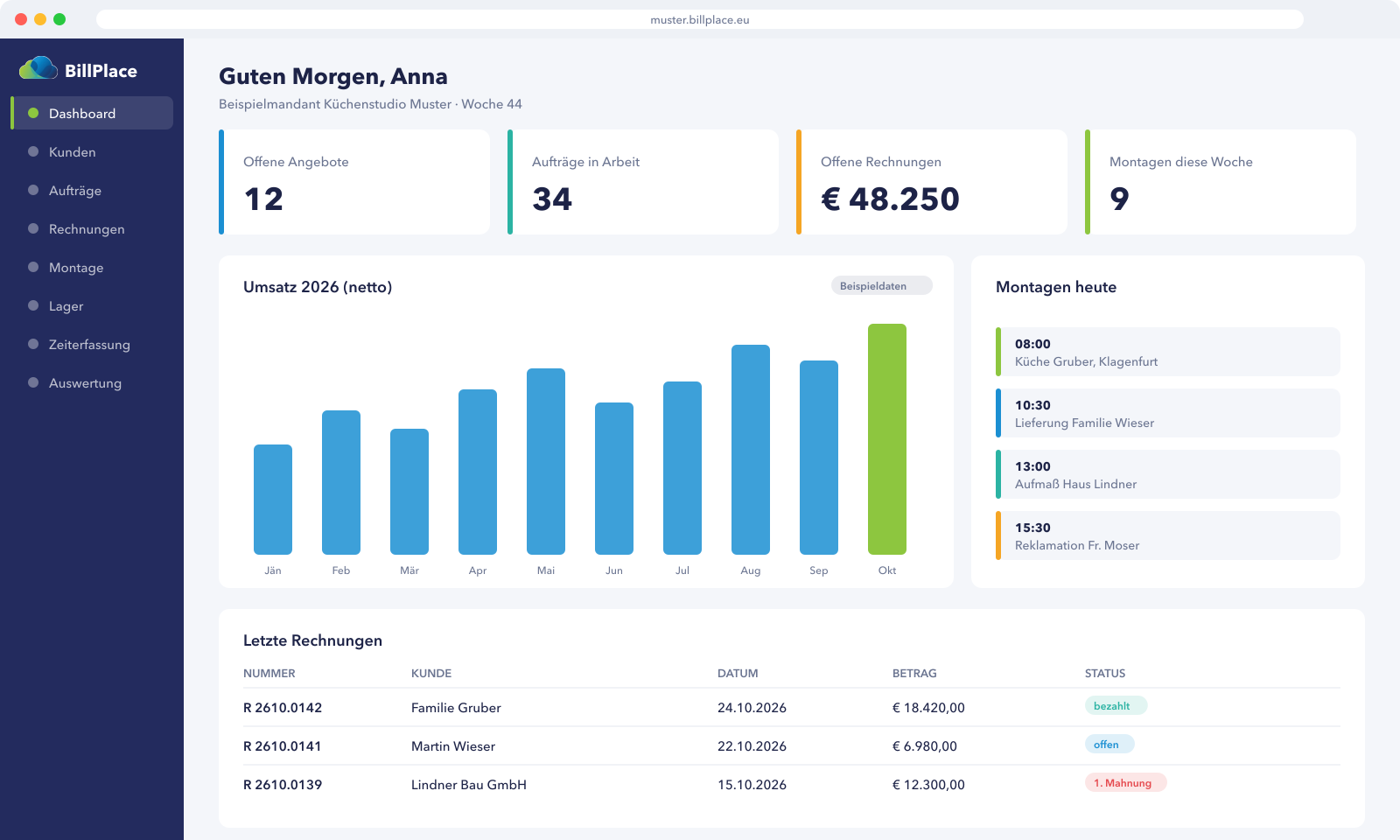Click the DATUM column header
The height and width of the screenshot is (840, 1400).
pos(738,674)
